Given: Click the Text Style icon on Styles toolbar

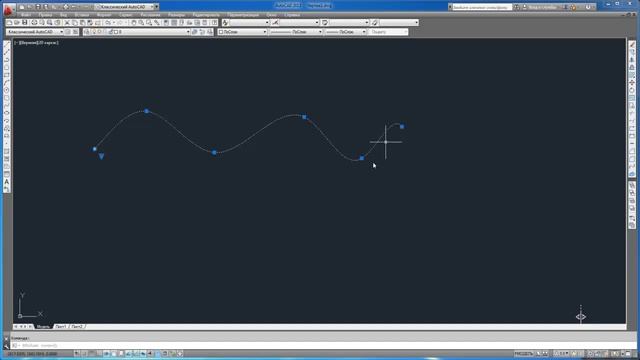Looking at the screenshot, I should pyautogui.click(x=225, y=22).
